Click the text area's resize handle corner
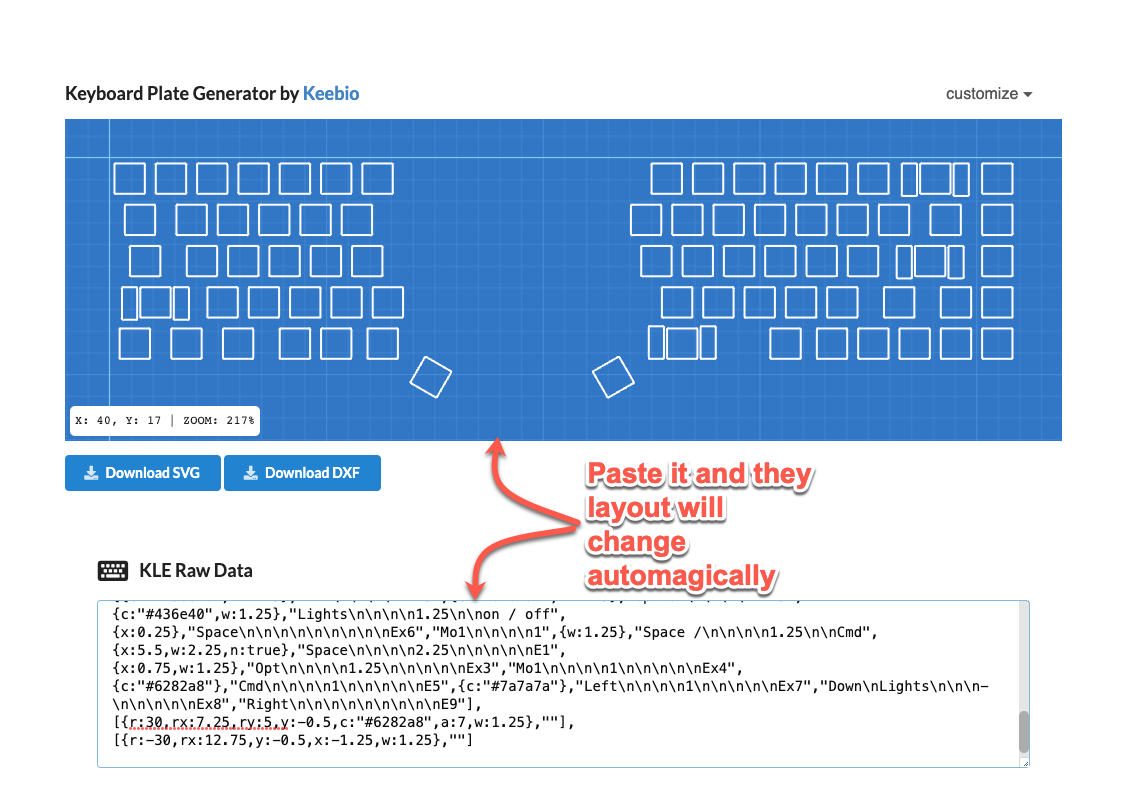 tap(1023, 762)
